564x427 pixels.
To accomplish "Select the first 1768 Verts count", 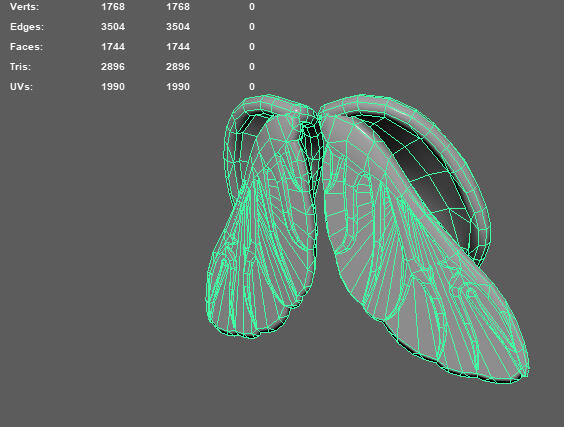I will [113, 7].
